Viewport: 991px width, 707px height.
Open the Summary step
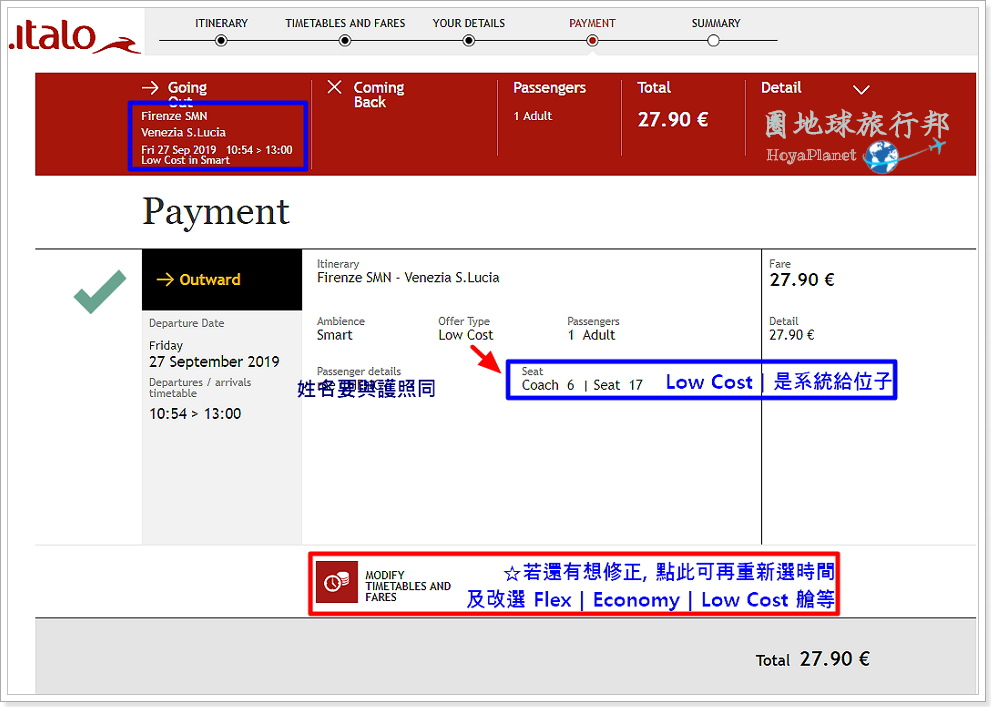(x=715, y=23)
